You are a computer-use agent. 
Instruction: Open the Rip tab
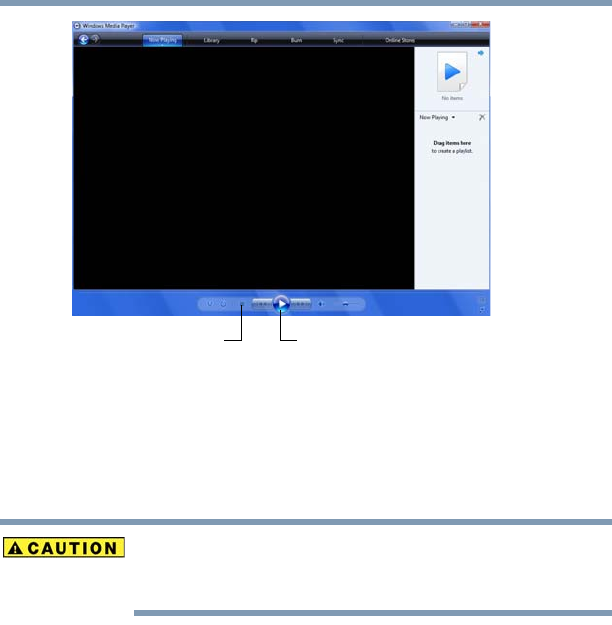coord(254,40)
